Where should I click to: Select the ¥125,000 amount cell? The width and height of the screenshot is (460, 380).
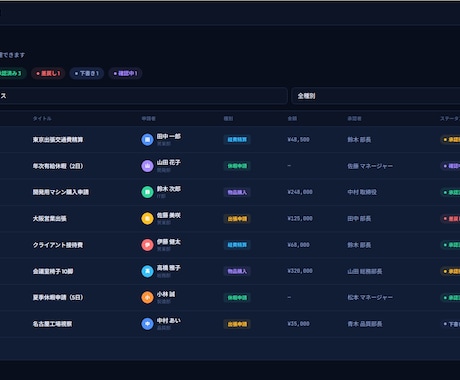[300, 219]
